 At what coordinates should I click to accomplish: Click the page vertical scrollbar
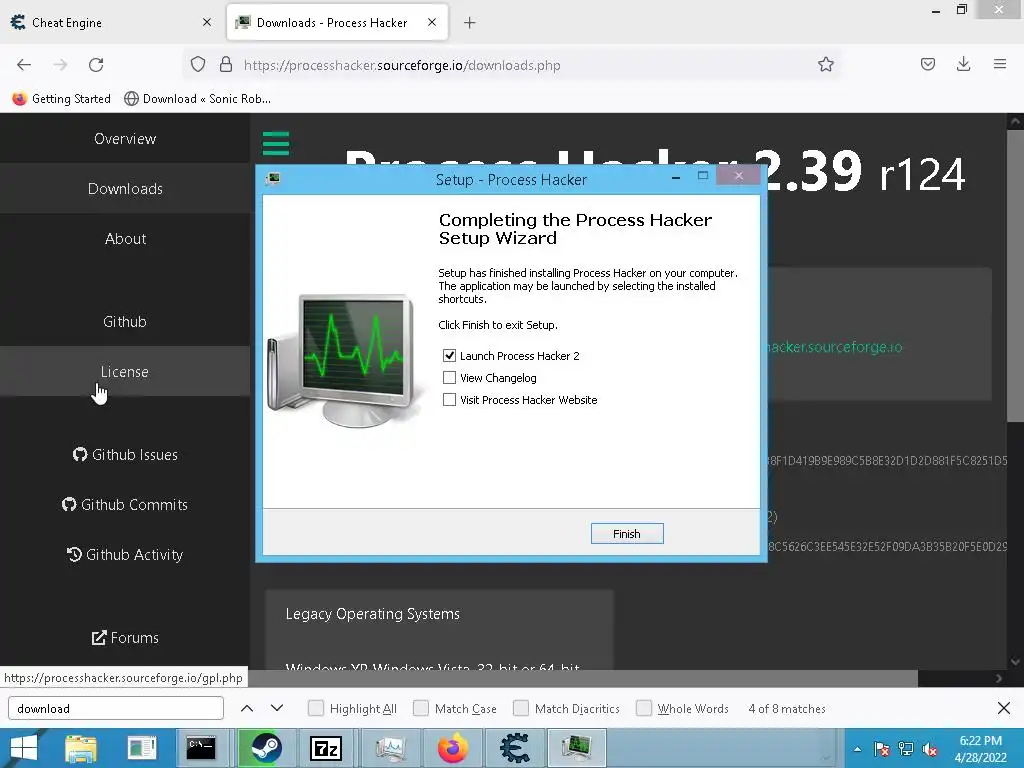click(x=1016, y=276)
